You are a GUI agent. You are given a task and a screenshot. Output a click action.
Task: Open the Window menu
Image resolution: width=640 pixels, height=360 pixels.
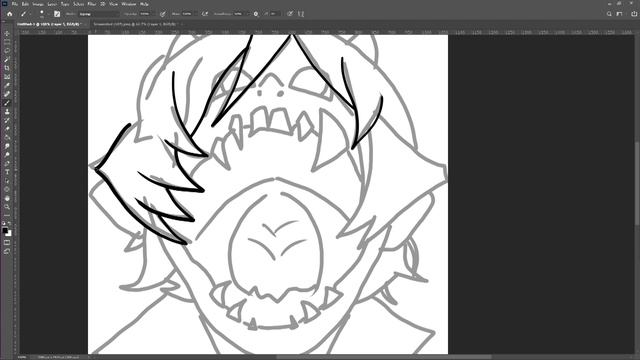(x=129, y=4)
